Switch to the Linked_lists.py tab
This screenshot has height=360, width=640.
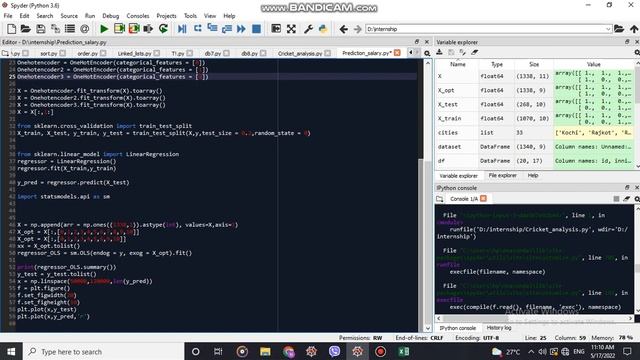point(134,53)
